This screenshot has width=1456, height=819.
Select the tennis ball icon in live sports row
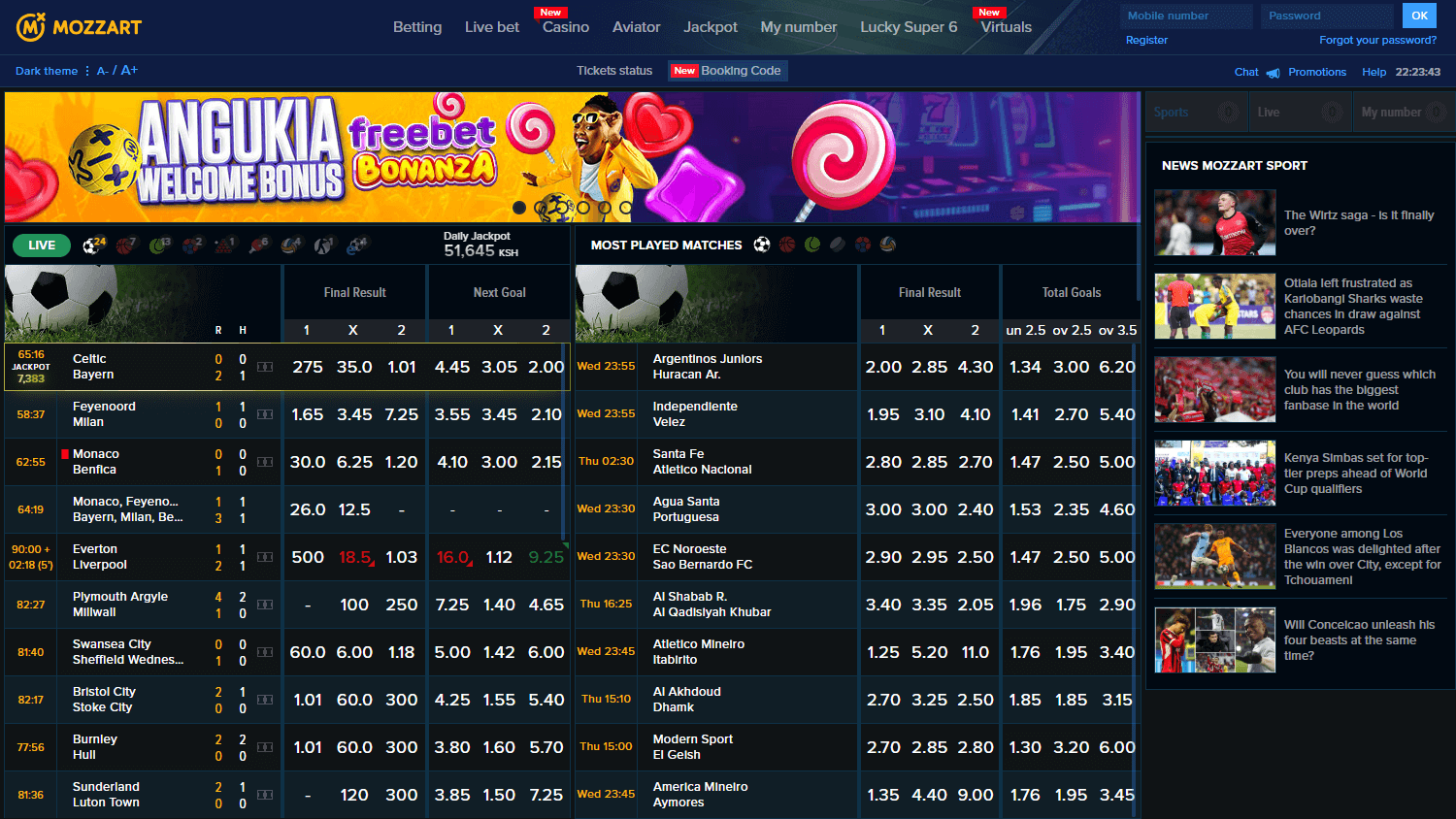[157, 246]
